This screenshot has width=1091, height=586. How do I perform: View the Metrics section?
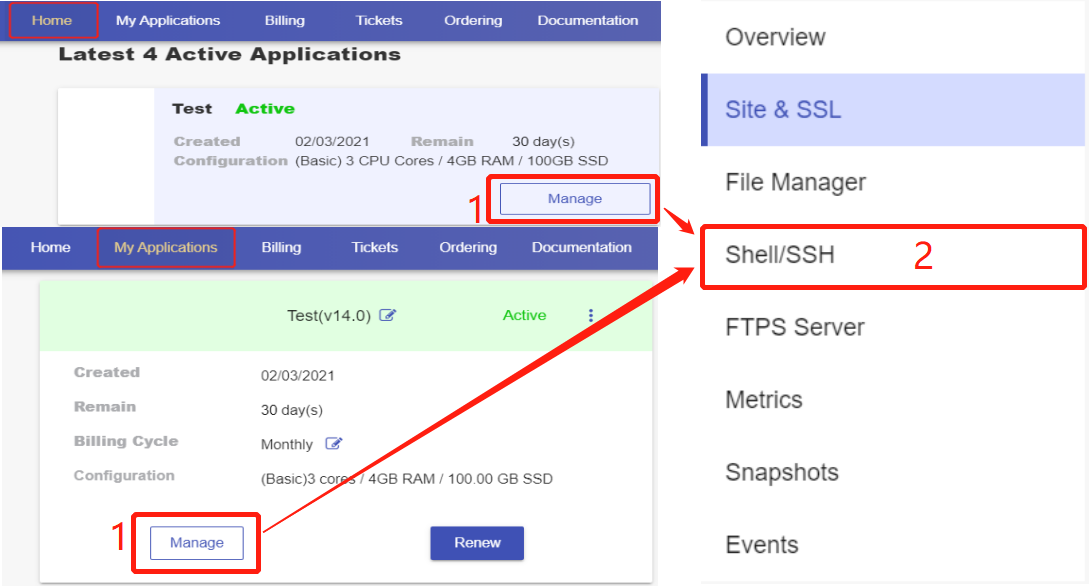point(764,399)
